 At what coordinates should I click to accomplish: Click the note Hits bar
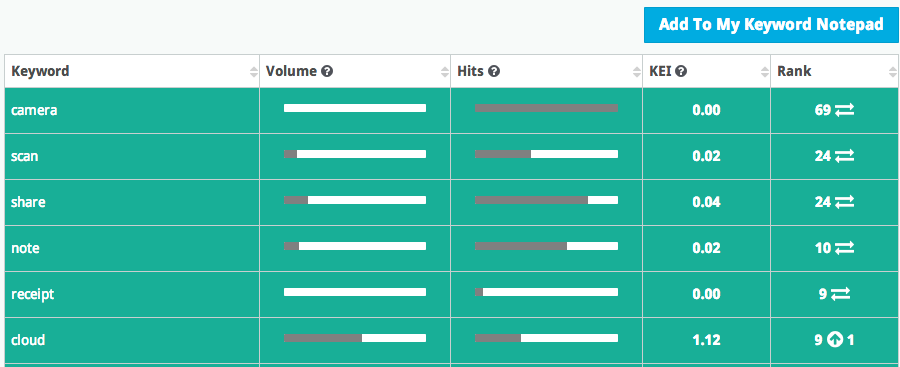pos(546,246)
